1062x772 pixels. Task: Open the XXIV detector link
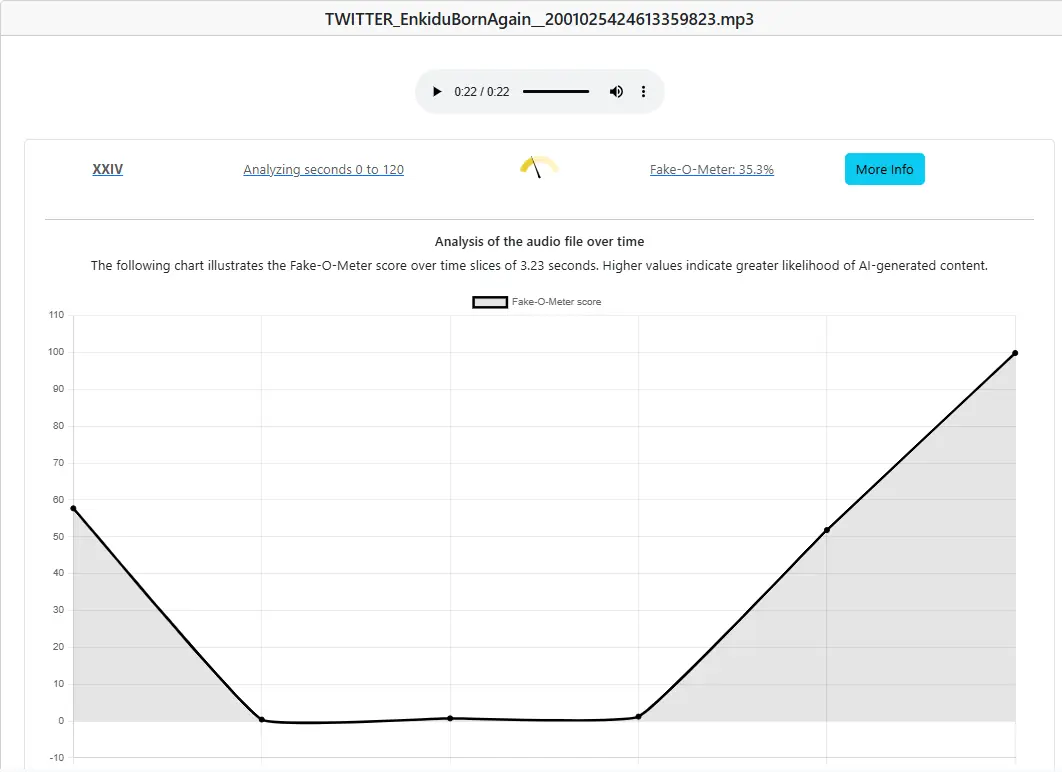click(108, 170)
